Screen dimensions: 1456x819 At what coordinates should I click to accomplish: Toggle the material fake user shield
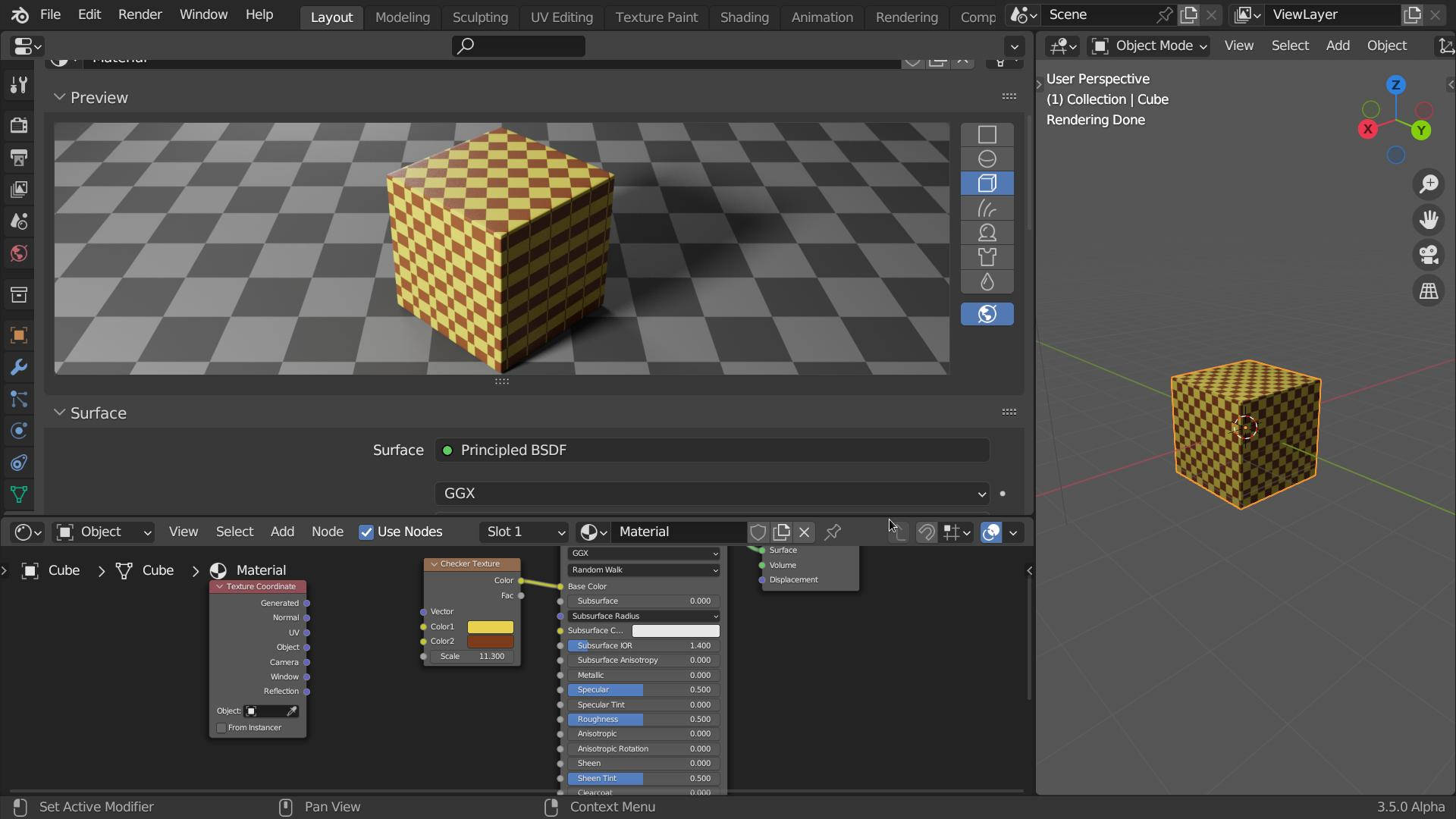758,532
